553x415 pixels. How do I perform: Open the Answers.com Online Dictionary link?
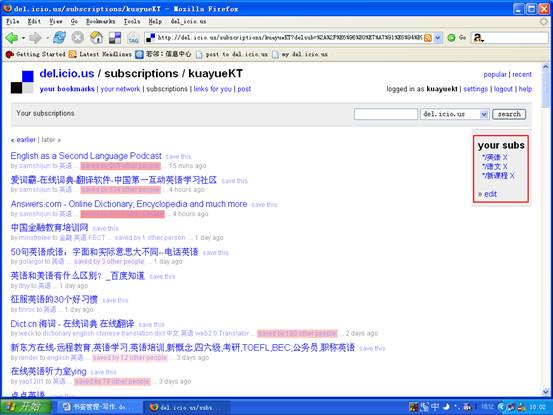click(129, 204)
